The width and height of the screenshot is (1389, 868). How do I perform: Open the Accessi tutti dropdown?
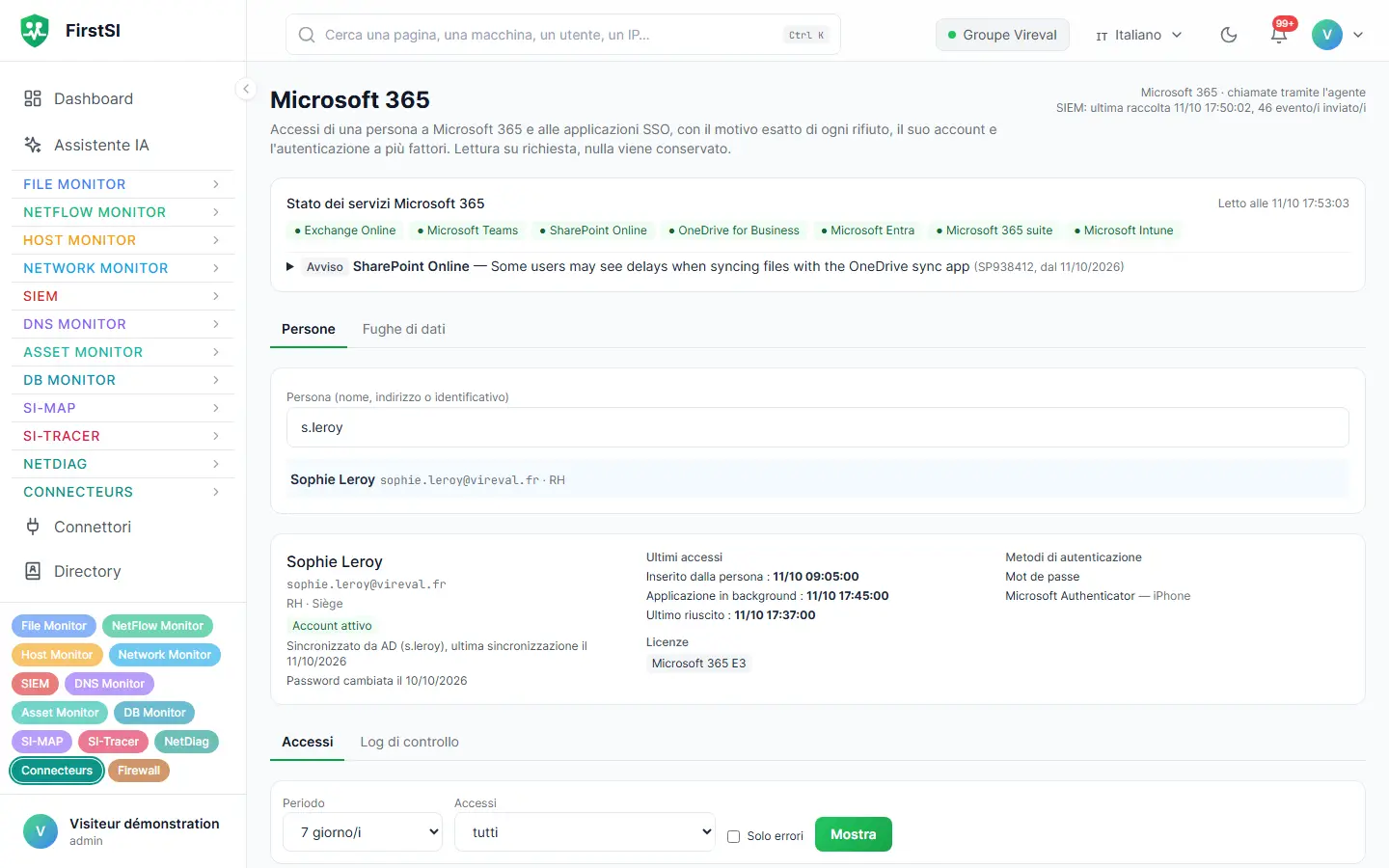(585, 832)
